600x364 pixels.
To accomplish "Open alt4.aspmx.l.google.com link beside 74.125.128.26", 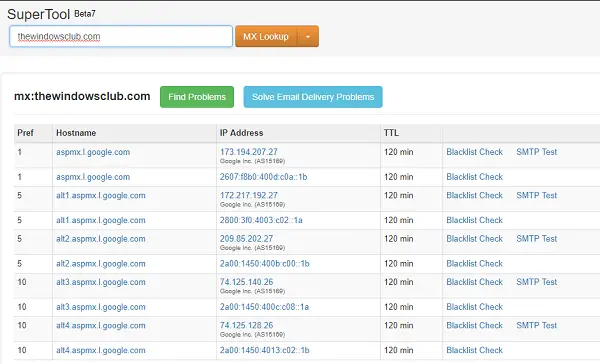I will pyautogui.click(x=101, y=325).
